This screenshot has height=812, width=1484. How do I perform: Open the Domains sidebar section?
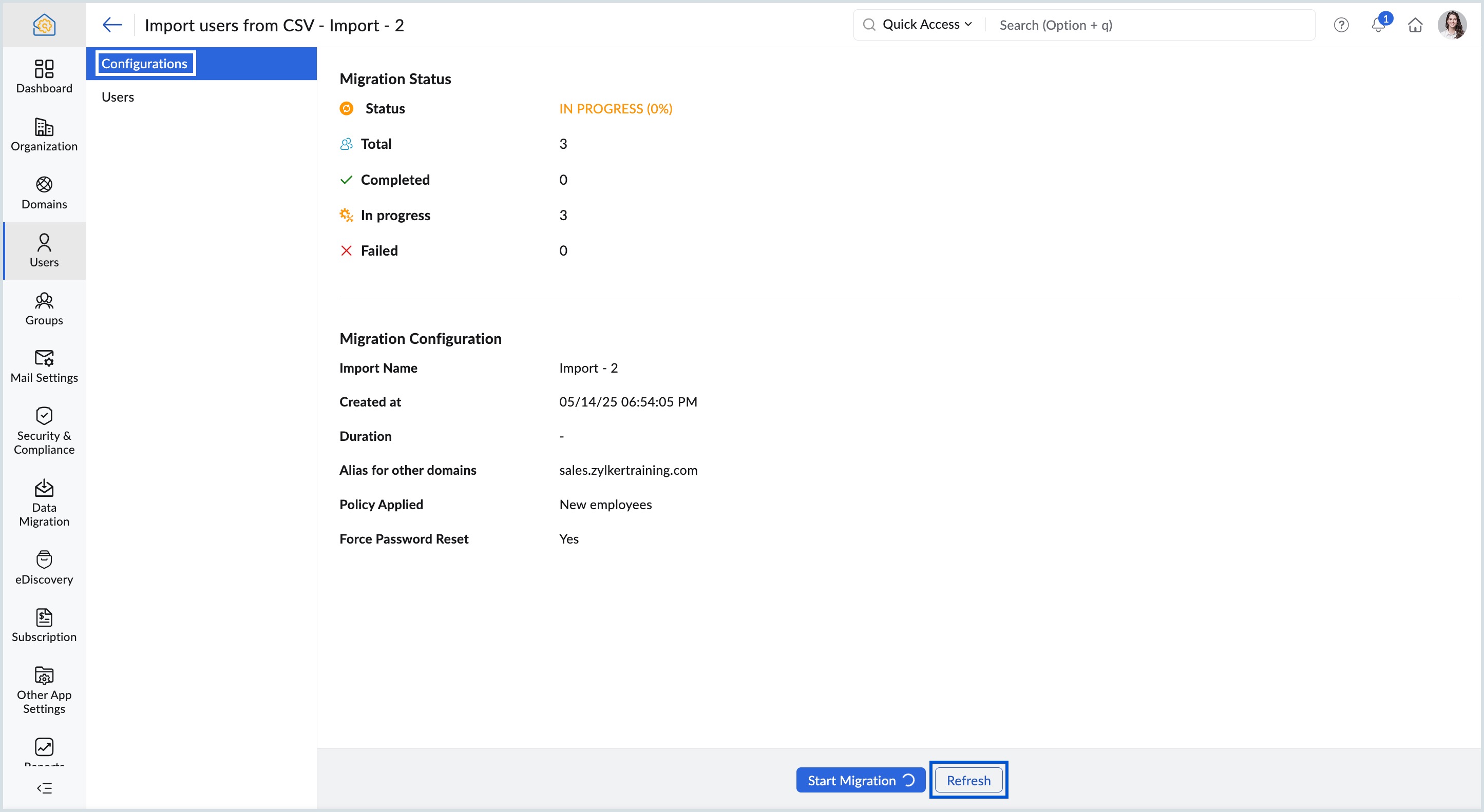[44, 193]
